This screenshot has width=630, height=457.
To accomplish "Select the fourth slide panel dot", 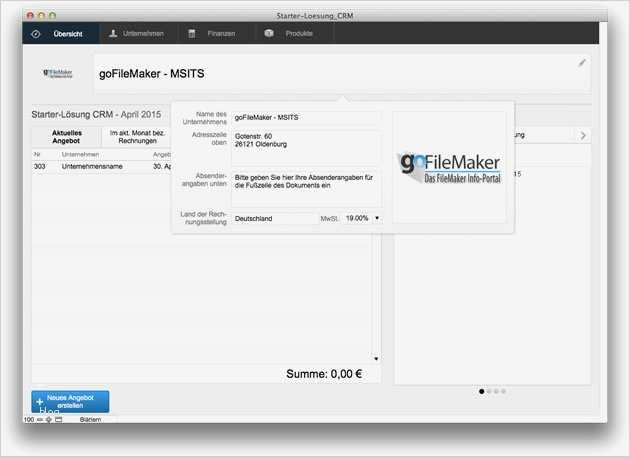I will (503, 391).
